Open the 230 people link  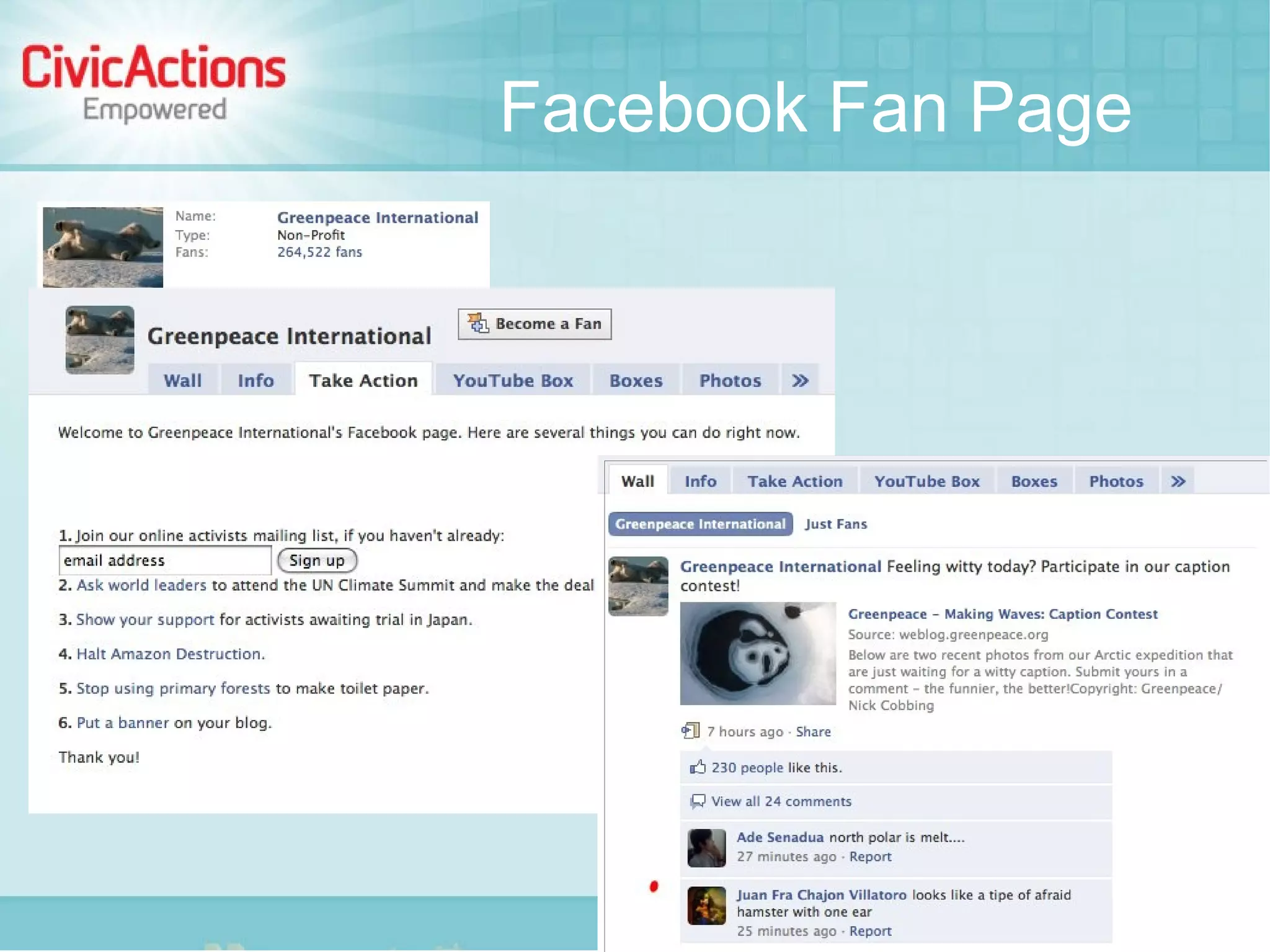[x=747, y=767]
